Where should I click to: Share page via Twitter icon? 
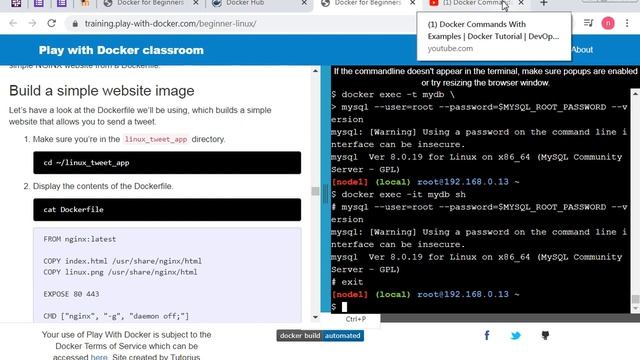pyautogui.click(x=516, y=336)
